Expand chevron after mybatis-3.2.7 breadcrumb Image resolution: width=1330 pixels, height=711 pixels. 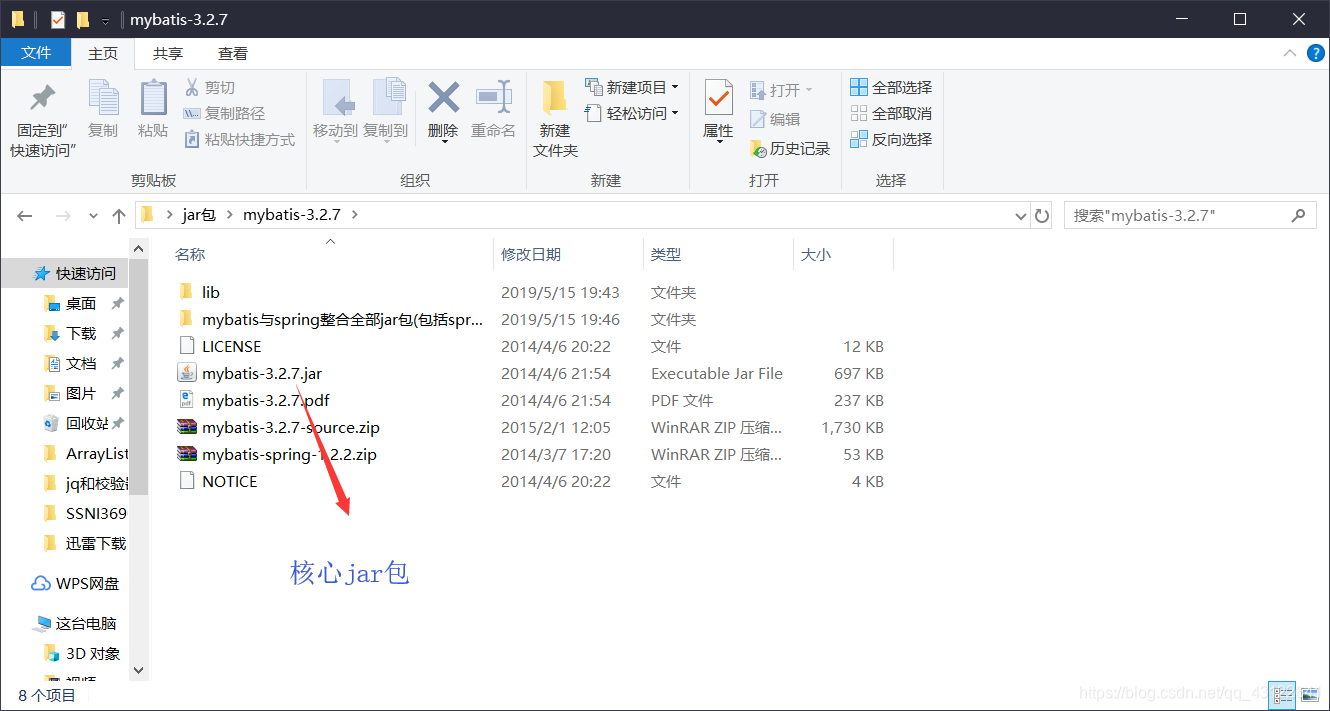[354, 215]
